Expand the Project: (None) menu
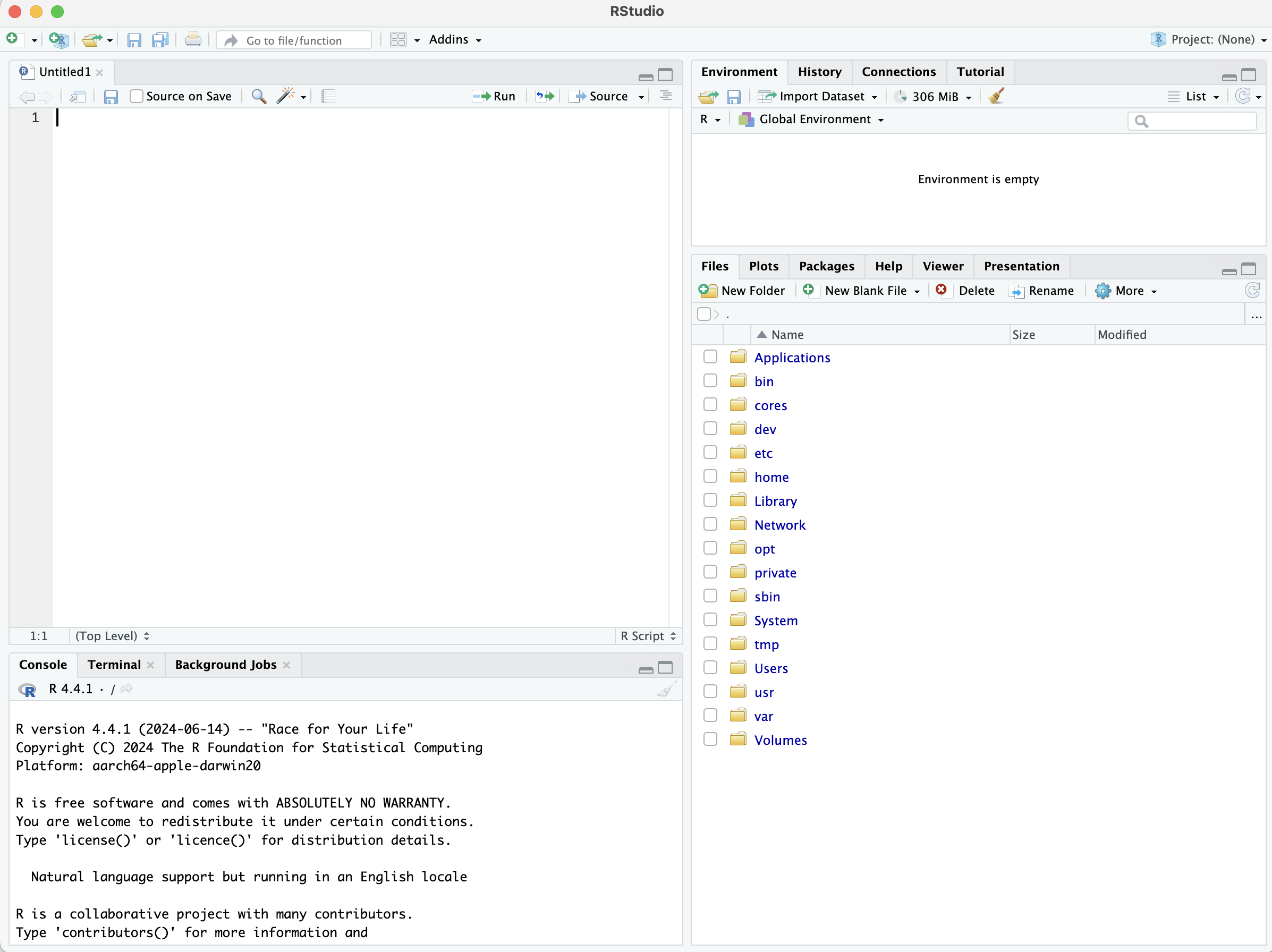The height and width of the screenshot is (952, 1272). pyautogui.click(x=1208, y=40)
